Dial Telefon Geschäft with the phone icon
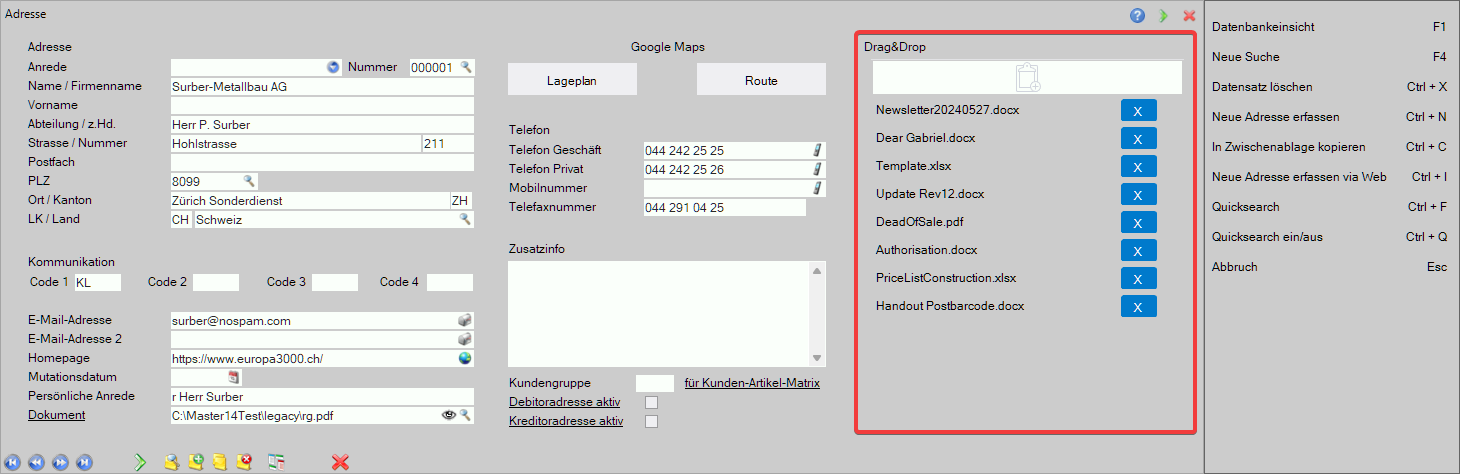This screenshot has height=474, width=1460. [817, 151]
